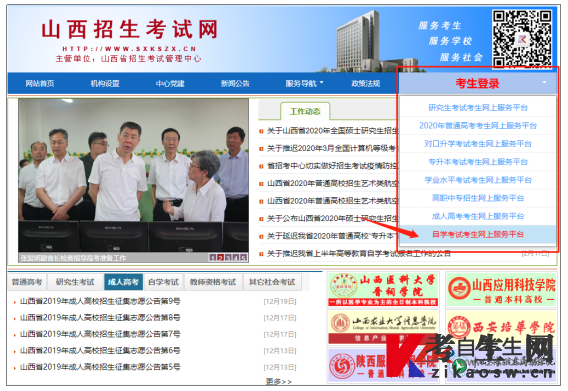Screen dimensions: 568x391
Task: Open 自学考试考生网上服务平台 link
Action: click(x=478, y=234)
